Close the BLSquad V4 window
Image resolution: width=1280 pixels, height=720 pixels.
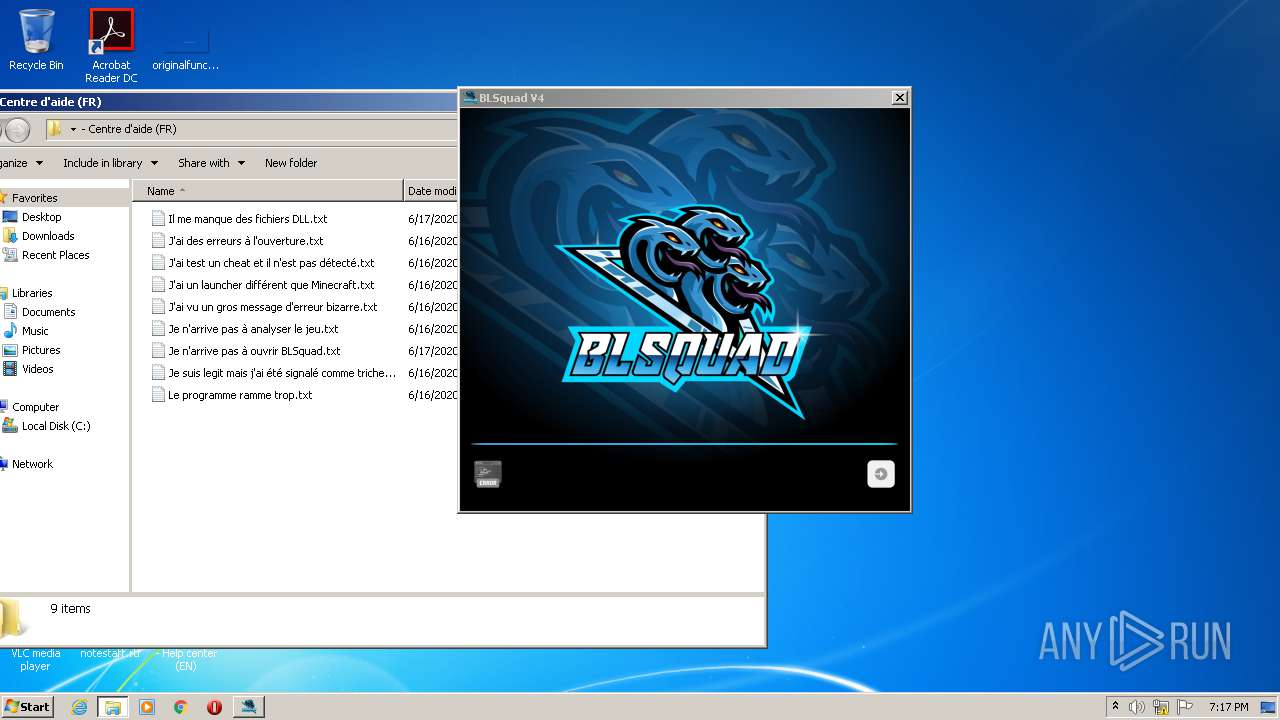(899, 97)
